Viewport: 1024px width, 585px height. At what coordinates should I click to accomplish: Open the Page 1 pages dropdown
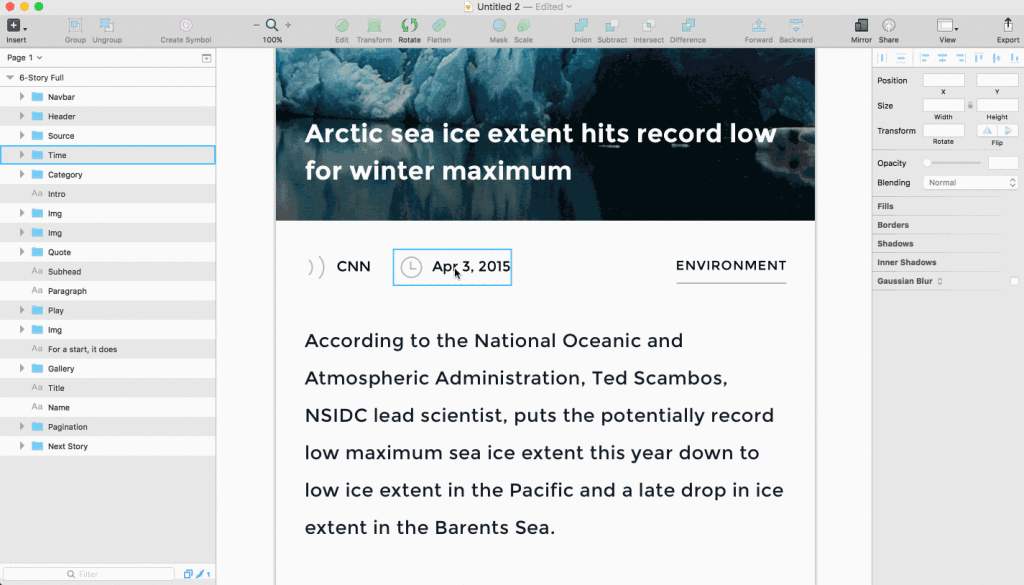click(x=24, y=57)
